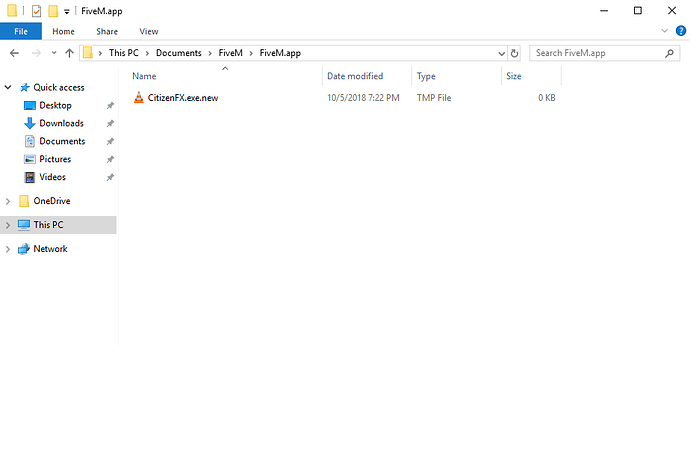This screenshot has height=458, width=690.
Task: Open Pictures in Quick access
Action: click(55, 159)
